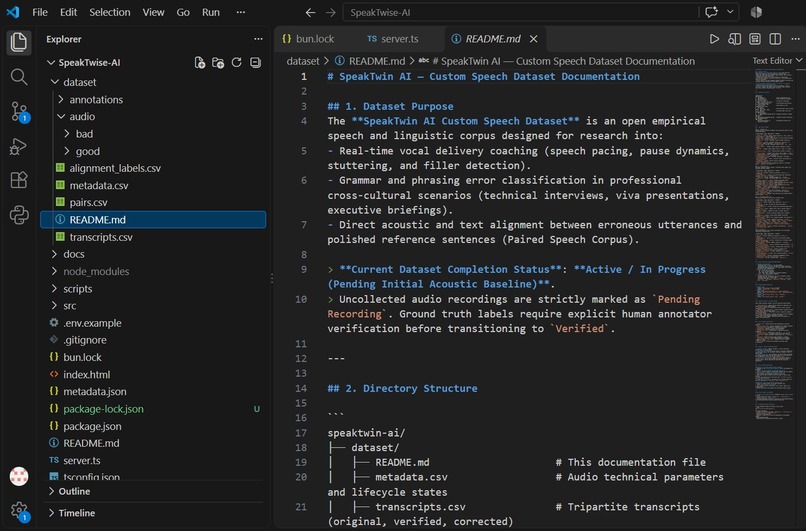Click the editor layout icon beside preview
The image size is (806, 531).
point(755,39)
